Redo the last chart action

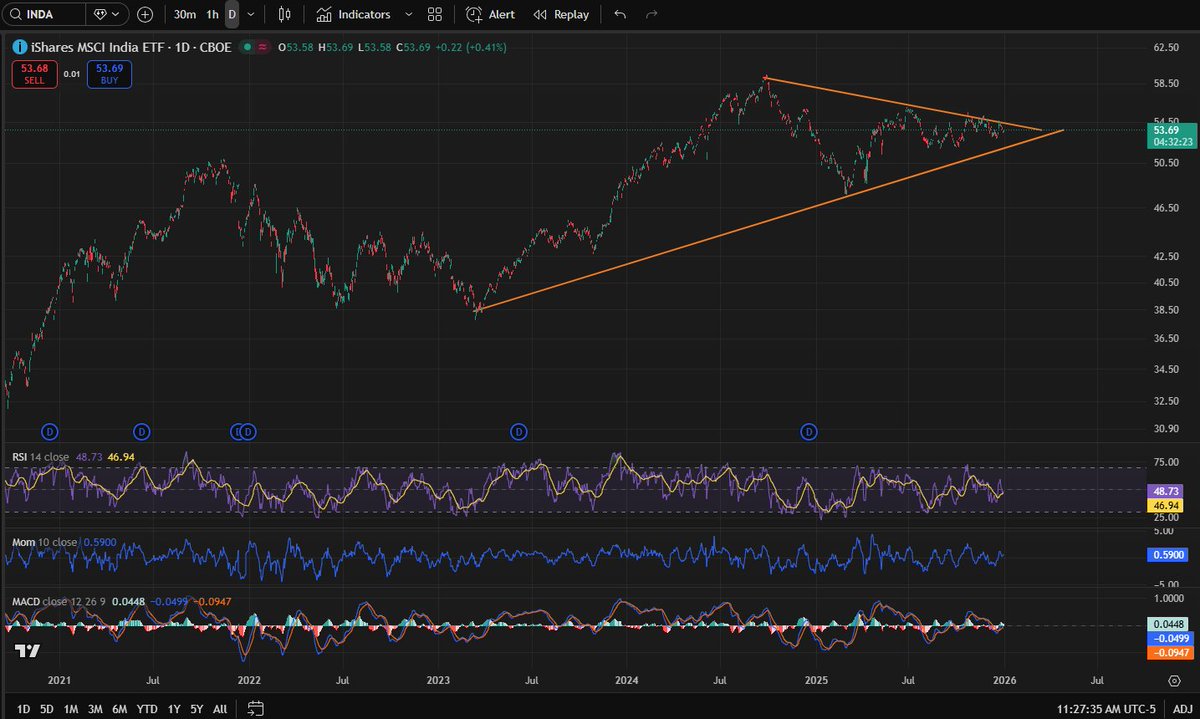[x=651, y=14]
